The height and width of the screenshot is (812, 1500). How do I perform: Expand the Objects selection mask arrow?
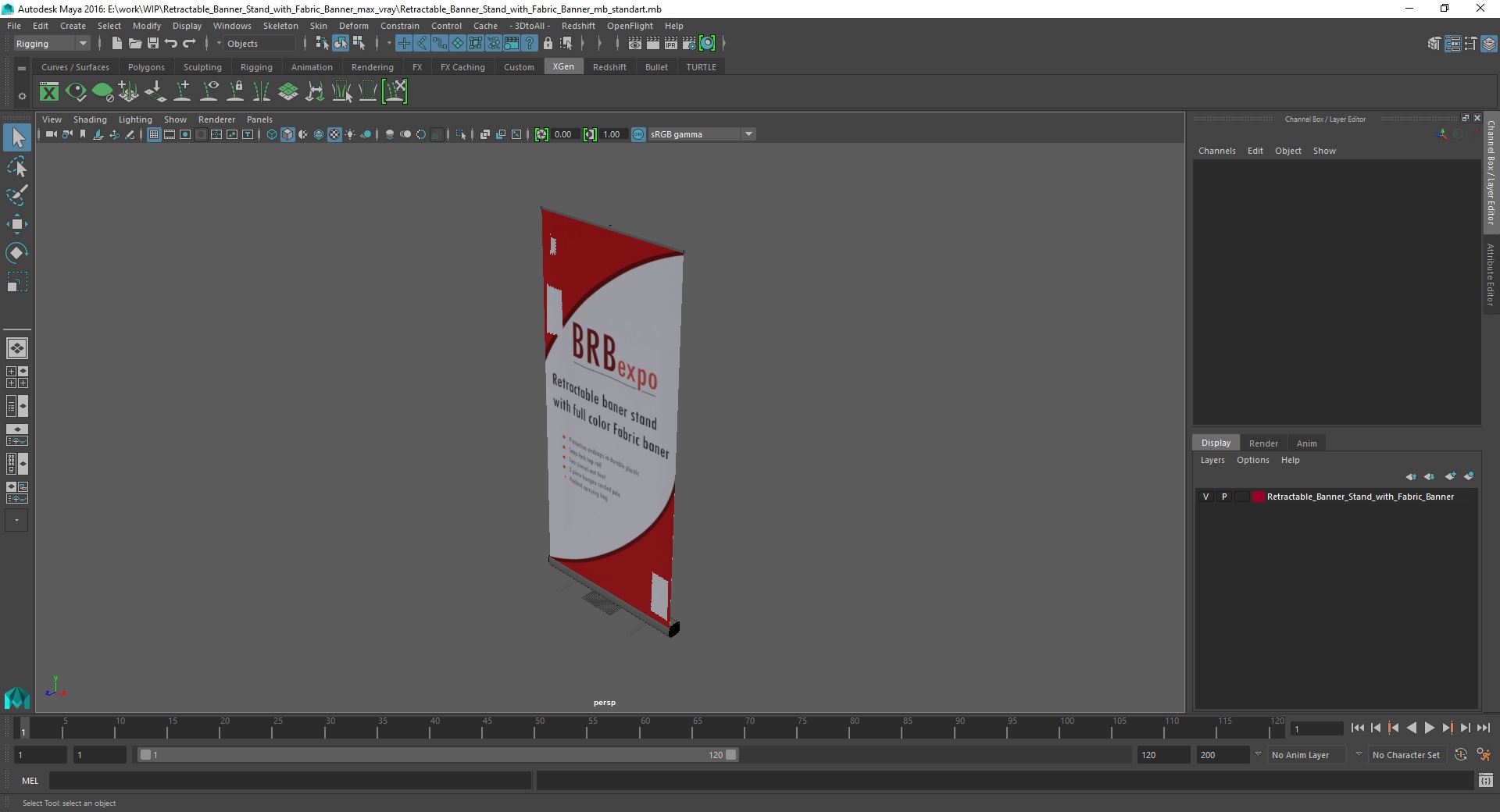click(219, 44)
